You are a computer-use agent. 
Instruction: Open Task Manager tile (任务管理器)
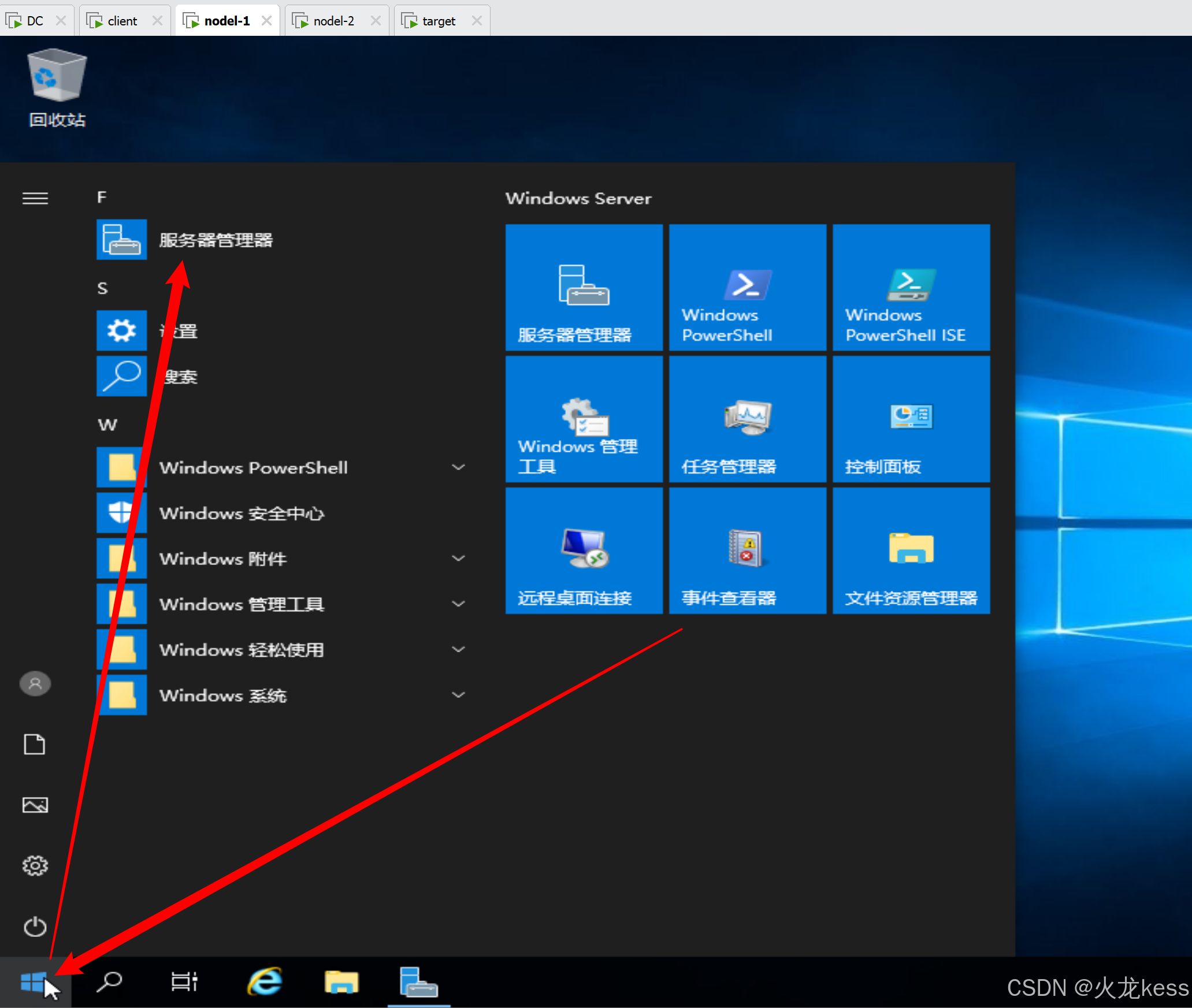coord(747,419)
